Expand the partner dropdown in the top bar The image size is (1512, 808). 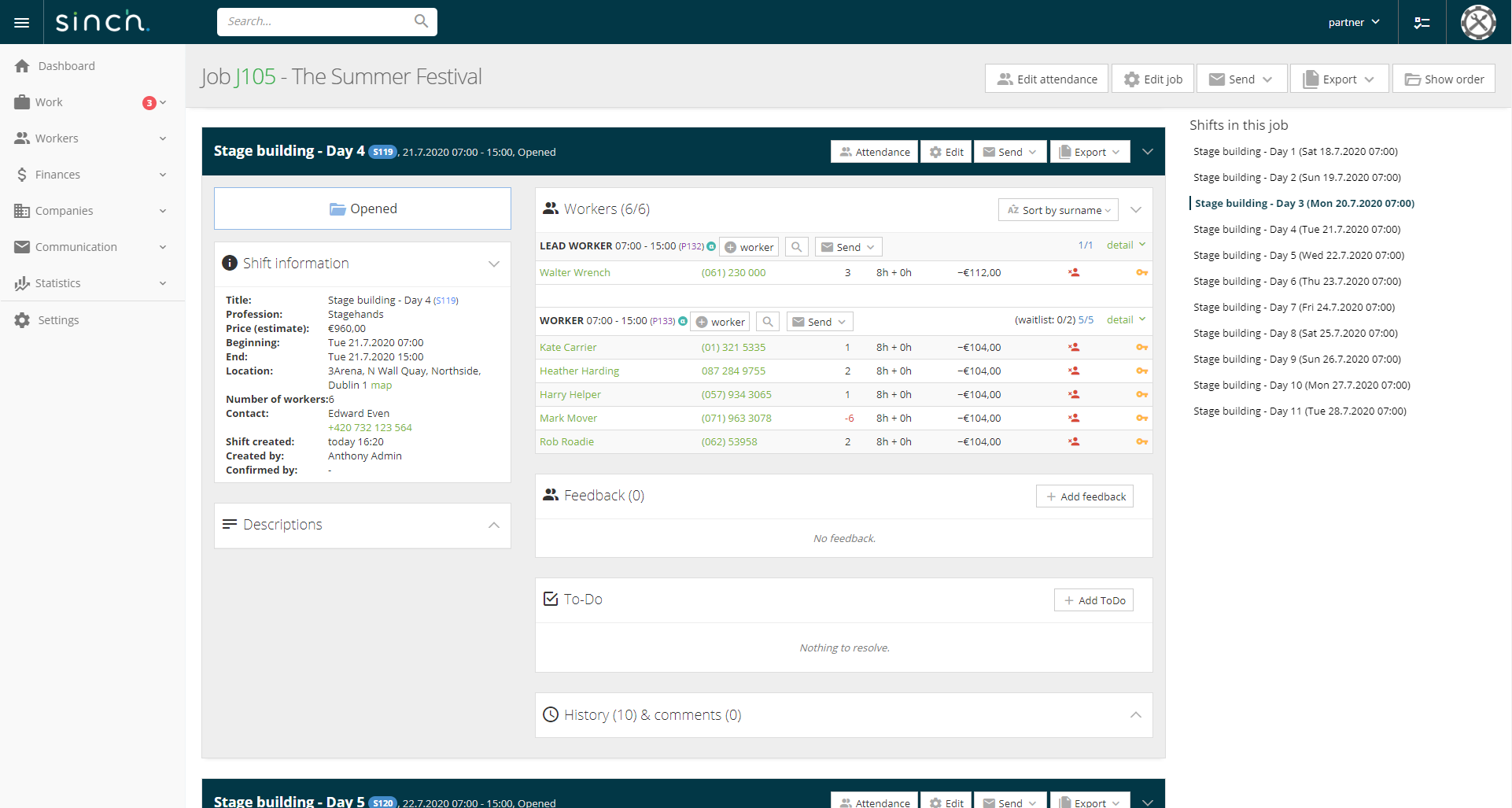tap(1354, 21)
